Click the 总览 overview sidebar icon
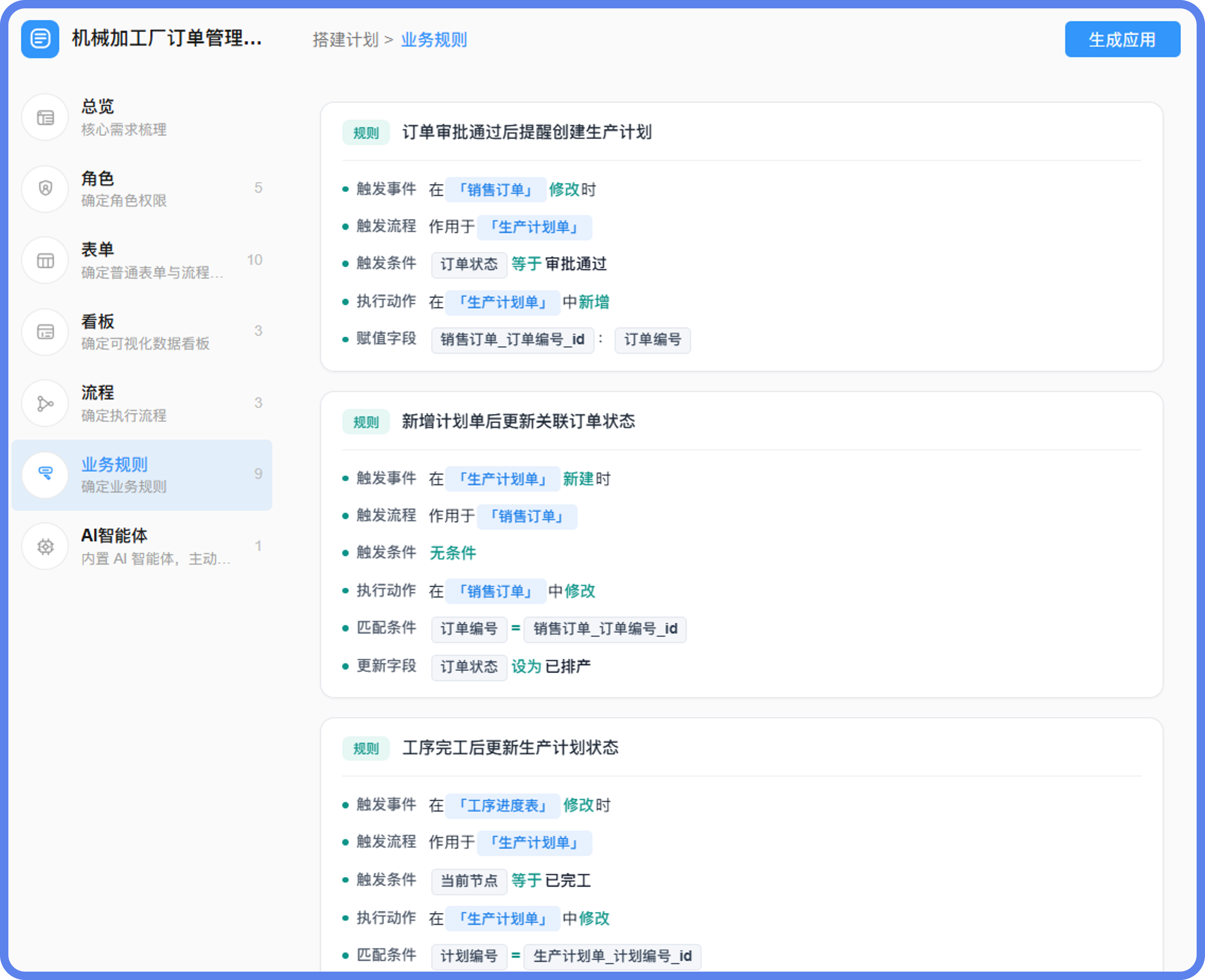Screen dimensions: 1205x980 coord(45,117)
